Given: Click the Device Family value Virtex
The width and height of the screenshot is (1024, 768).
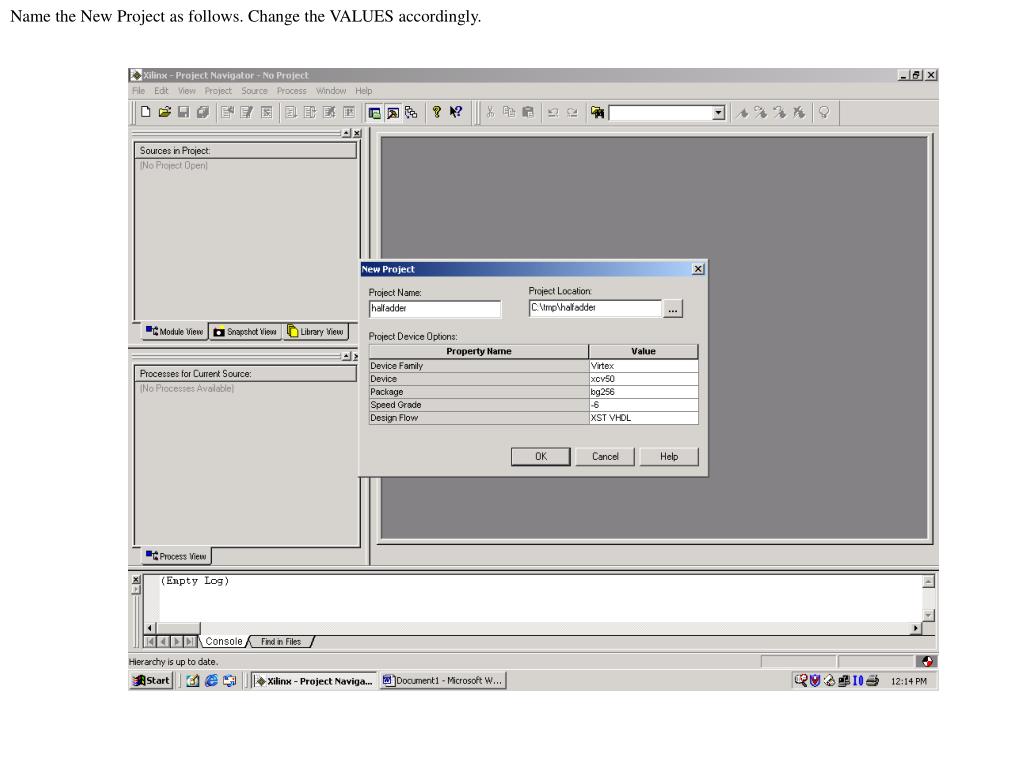Looking at the screenshot, I should pos(643,366).
